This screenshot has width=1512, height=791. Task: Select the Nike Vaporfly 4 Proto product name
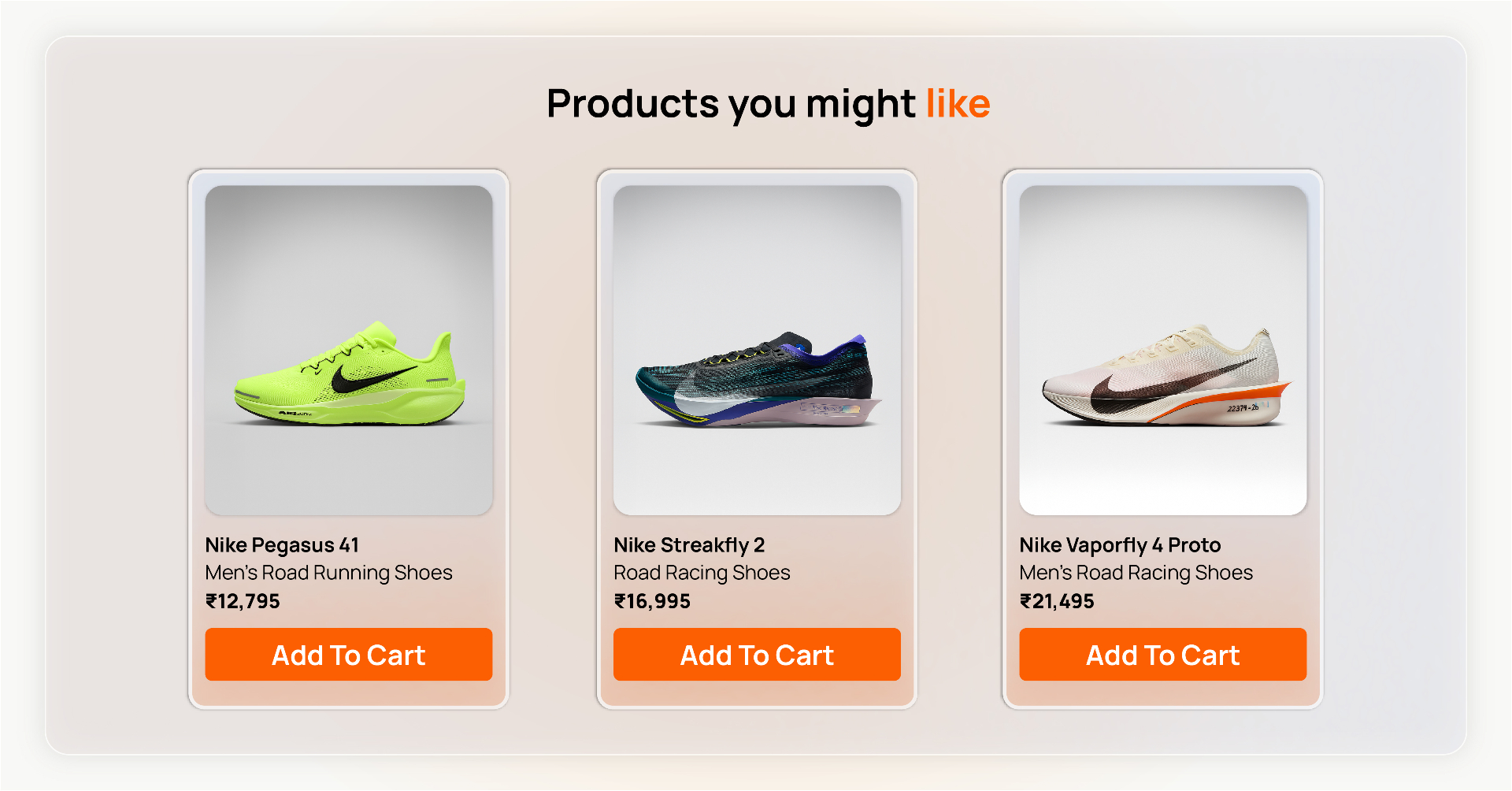point(1118,544)
